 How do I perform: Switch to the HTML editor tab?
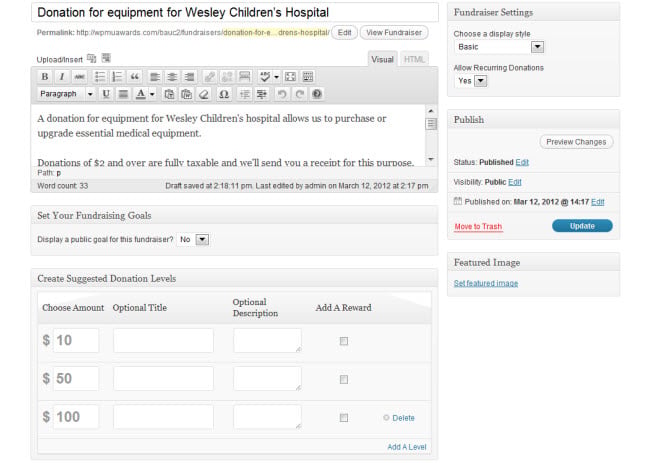click(x=414, y=59)
